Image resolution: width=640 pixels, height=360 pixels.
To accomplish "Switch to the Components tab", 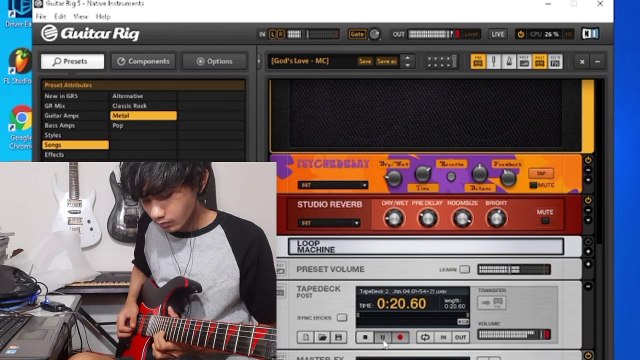I will coord(143,61).
